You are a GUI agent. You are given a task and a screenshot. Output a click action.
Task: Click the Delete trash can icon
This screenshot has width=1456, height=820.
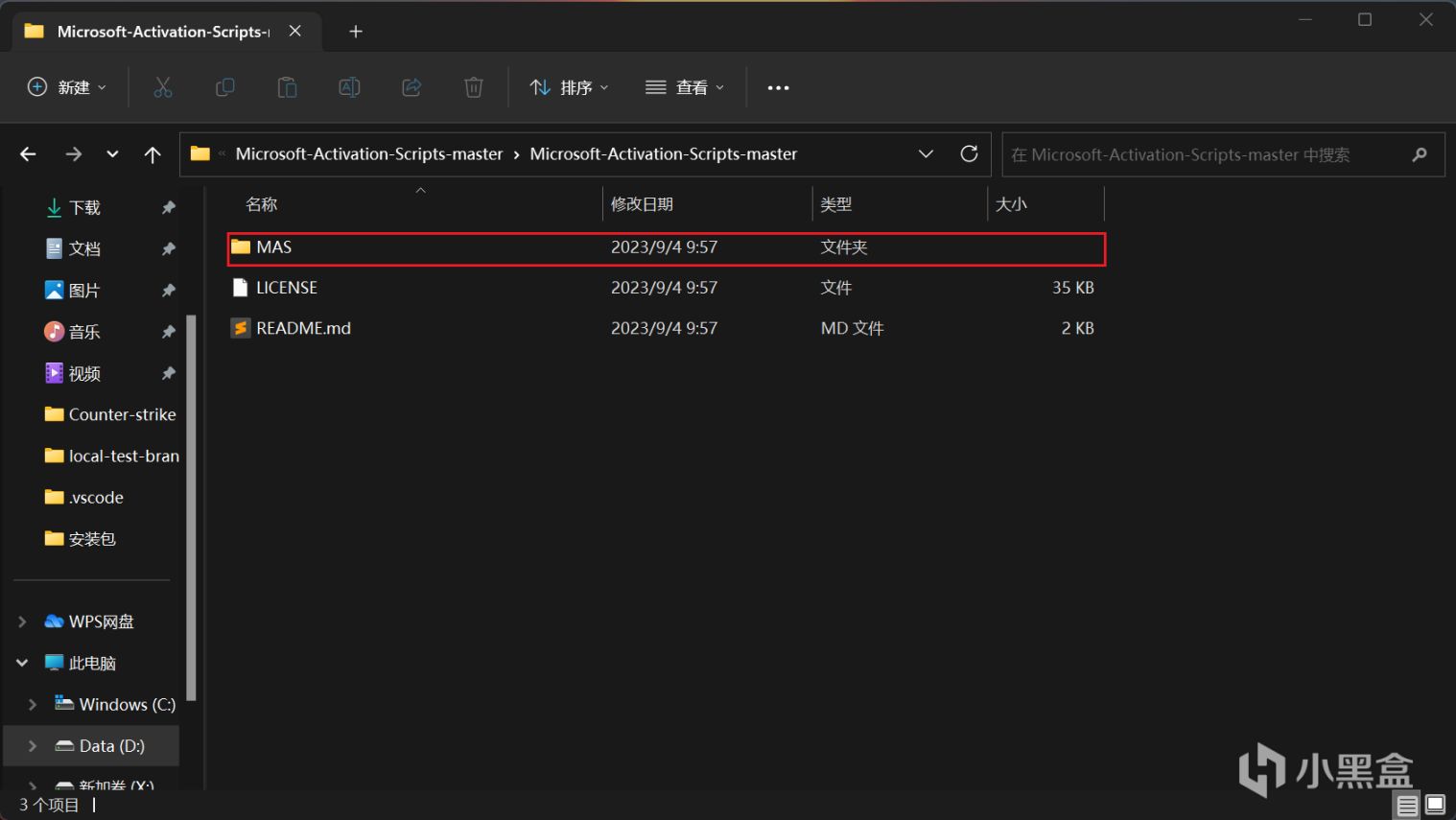[x=474, y=87]
